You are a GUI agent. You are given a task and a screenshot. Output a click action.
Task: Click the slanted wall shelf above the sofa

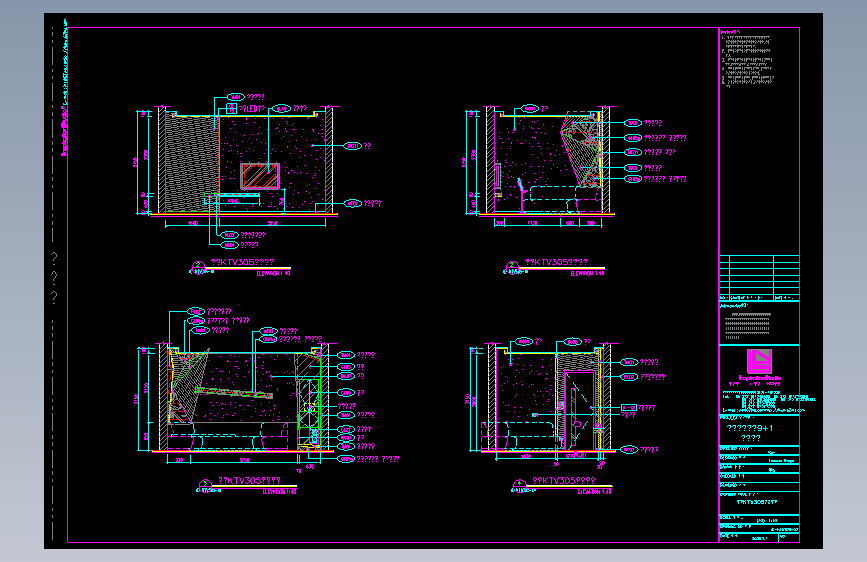[x=233, y=393]
